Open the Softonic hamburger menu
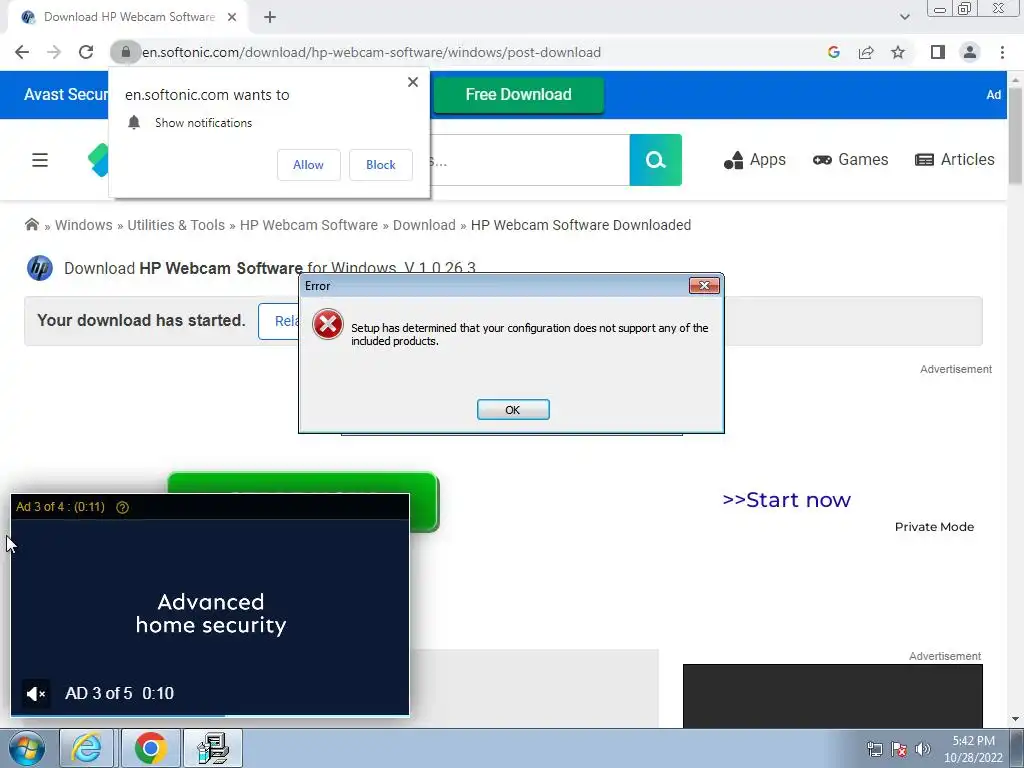1024x768 pixels. tap(40, 160)
